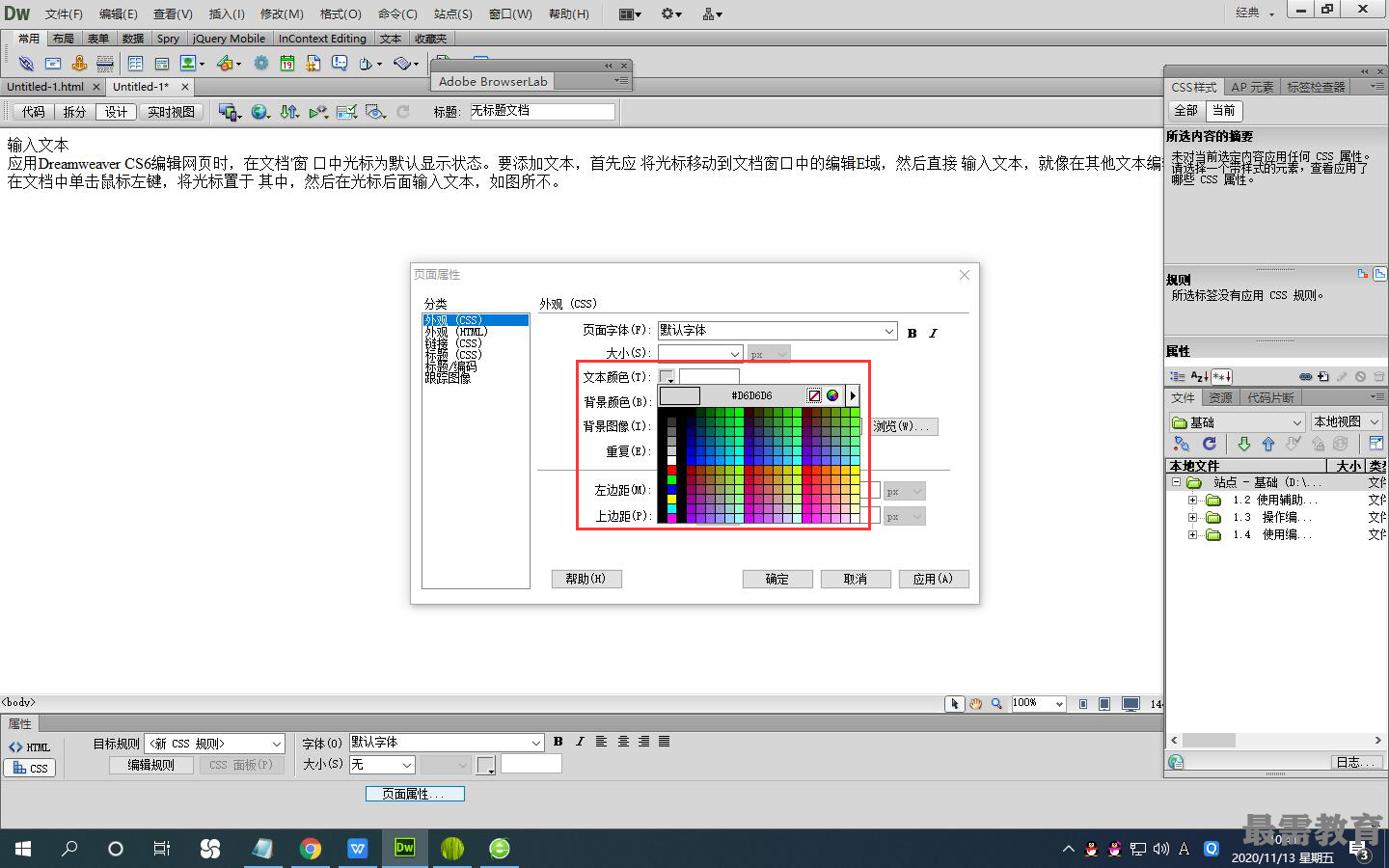Open the multiscreen preview icon

click(x=230, y=112)
